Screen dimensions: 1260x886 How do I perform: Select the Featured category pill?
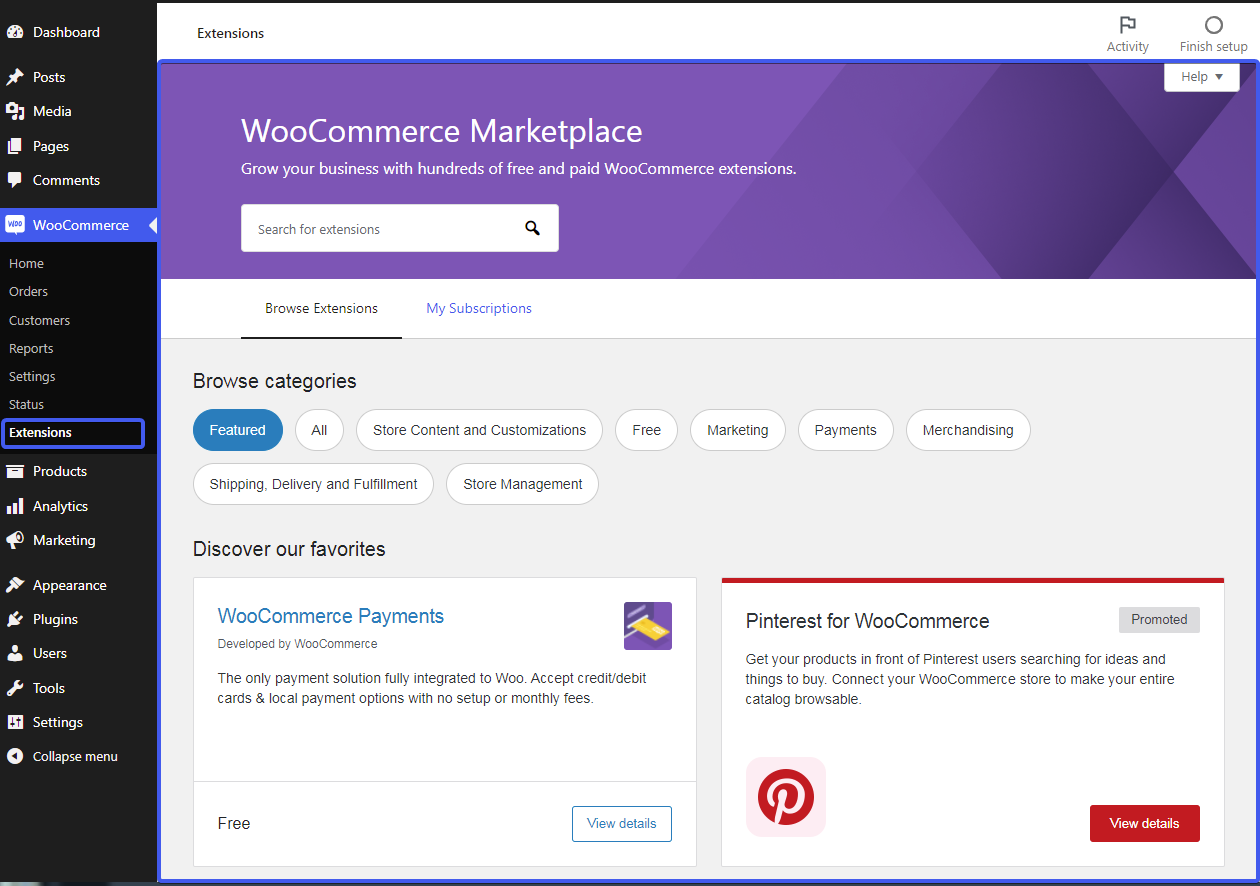pos(237,430)
